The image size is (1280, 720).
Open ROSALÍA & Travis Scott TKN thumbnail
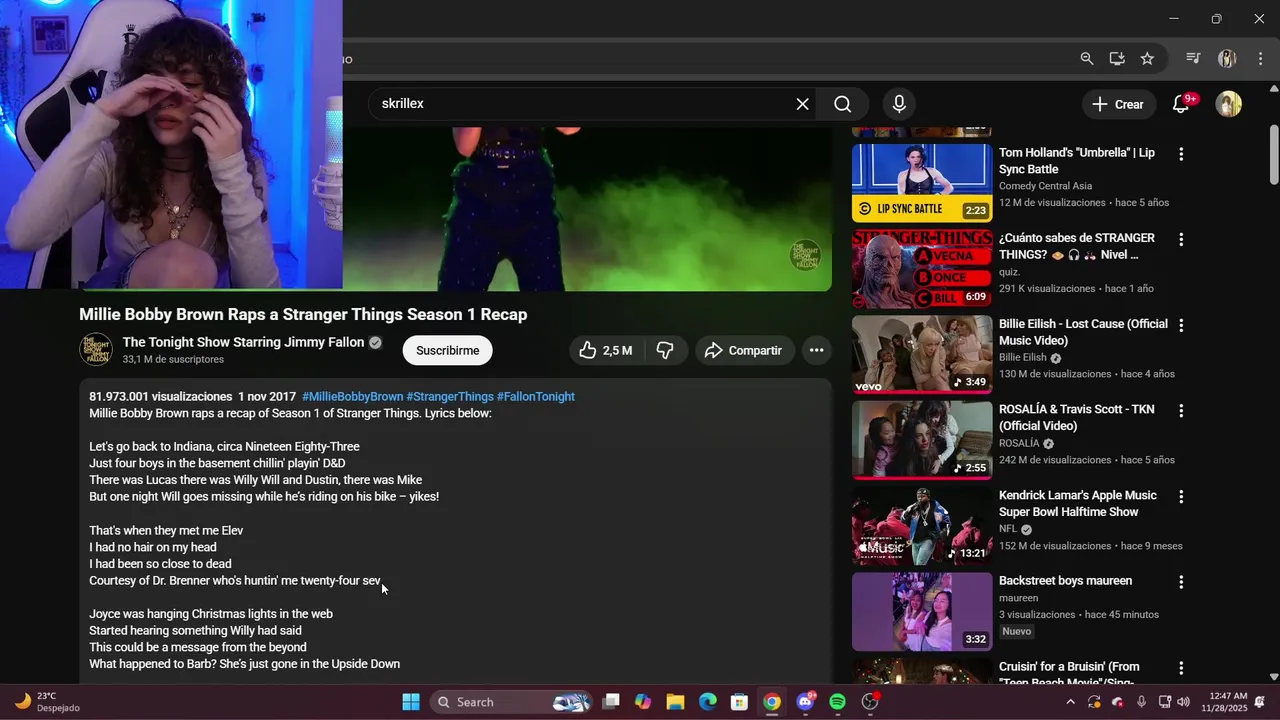[x=922, y=440]
